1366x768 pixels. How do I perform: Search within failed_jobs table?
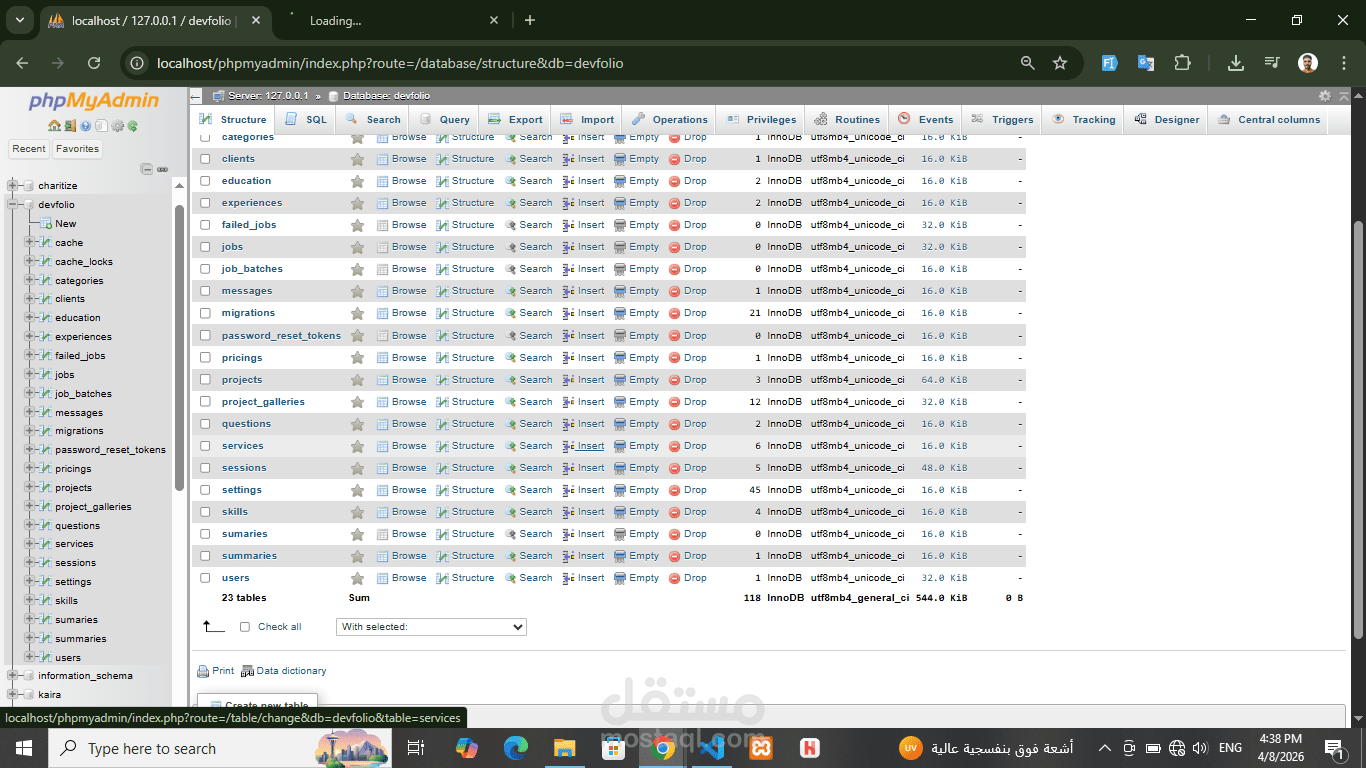[x=528, y=225]
